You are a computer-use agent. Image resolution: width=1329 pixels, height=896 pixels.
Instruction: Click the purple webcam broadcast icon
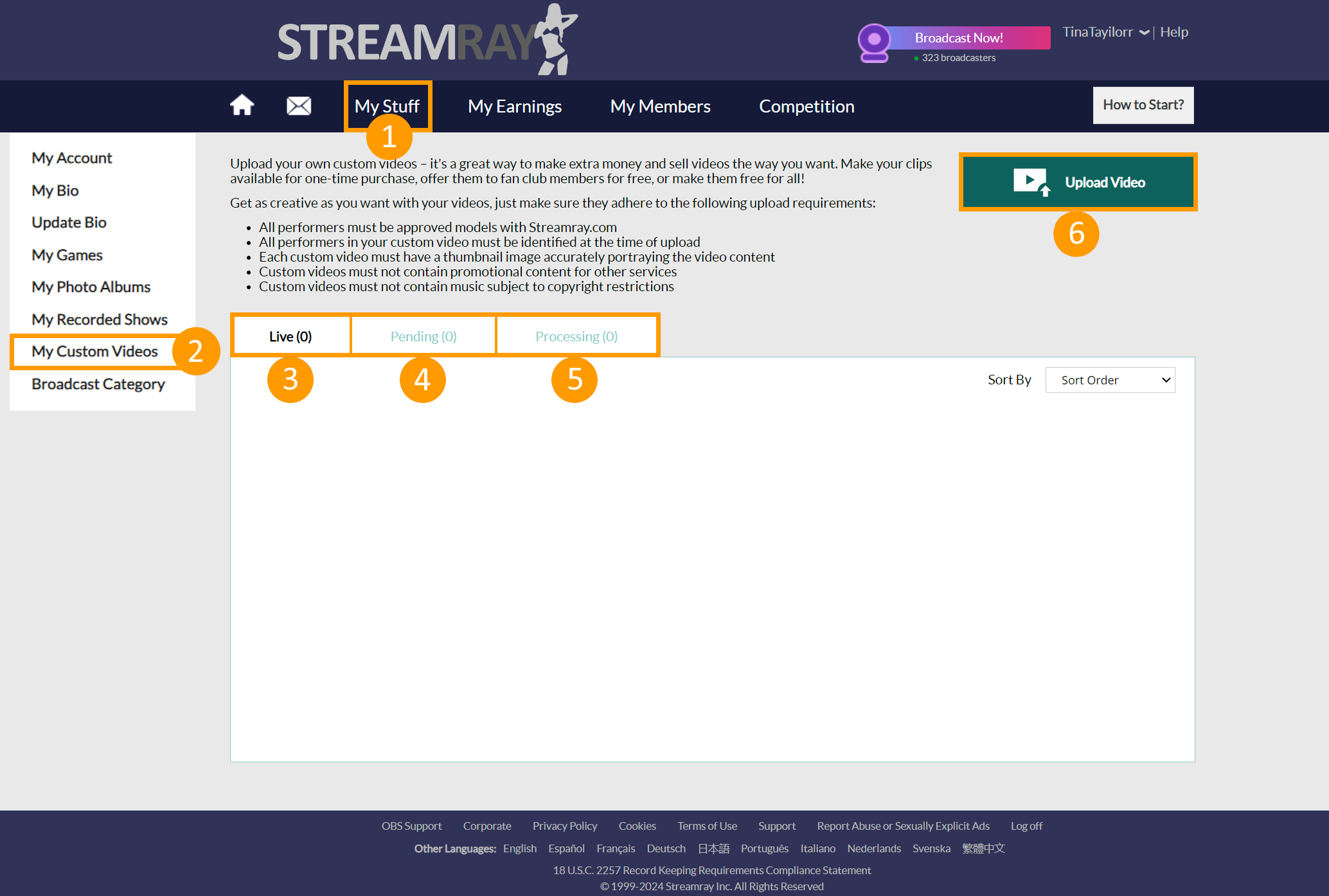[x=873, y=42]
